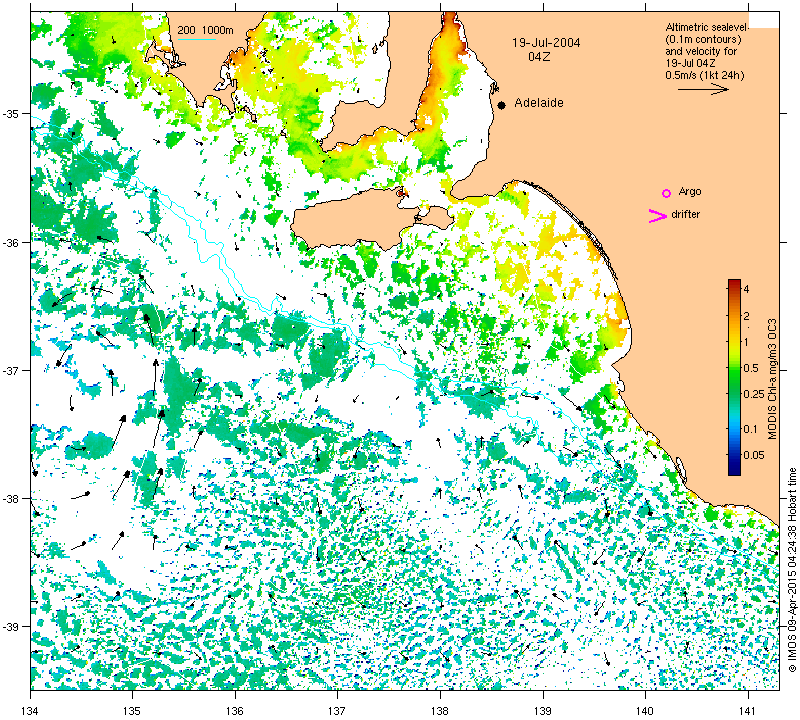Click the 'Argo' legend text

(x=690, y=192)
